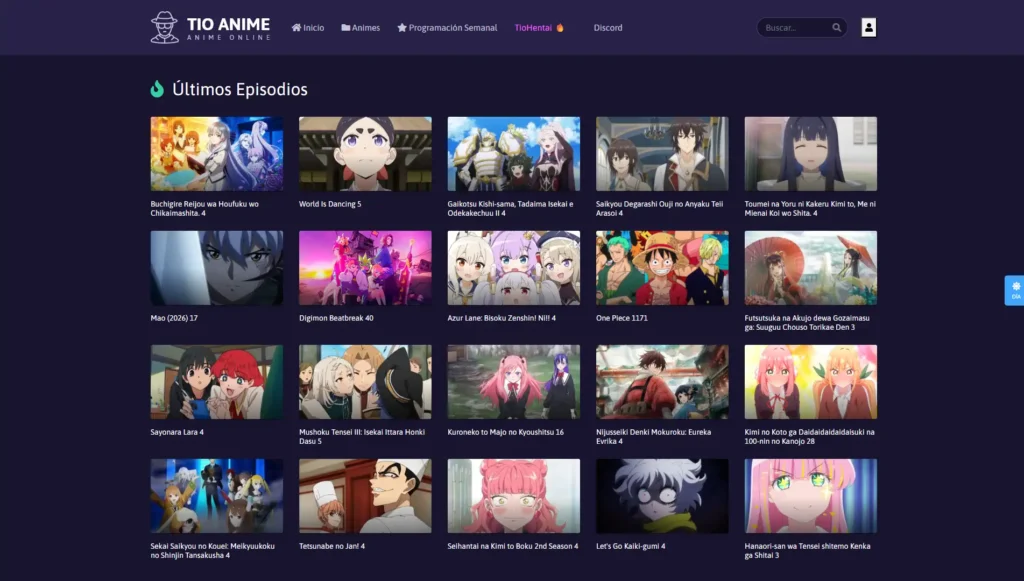Open Azur Lane Bisoku Zenshin 4 thumbnail
This screenshot has width=1024, height=581.
514,268
